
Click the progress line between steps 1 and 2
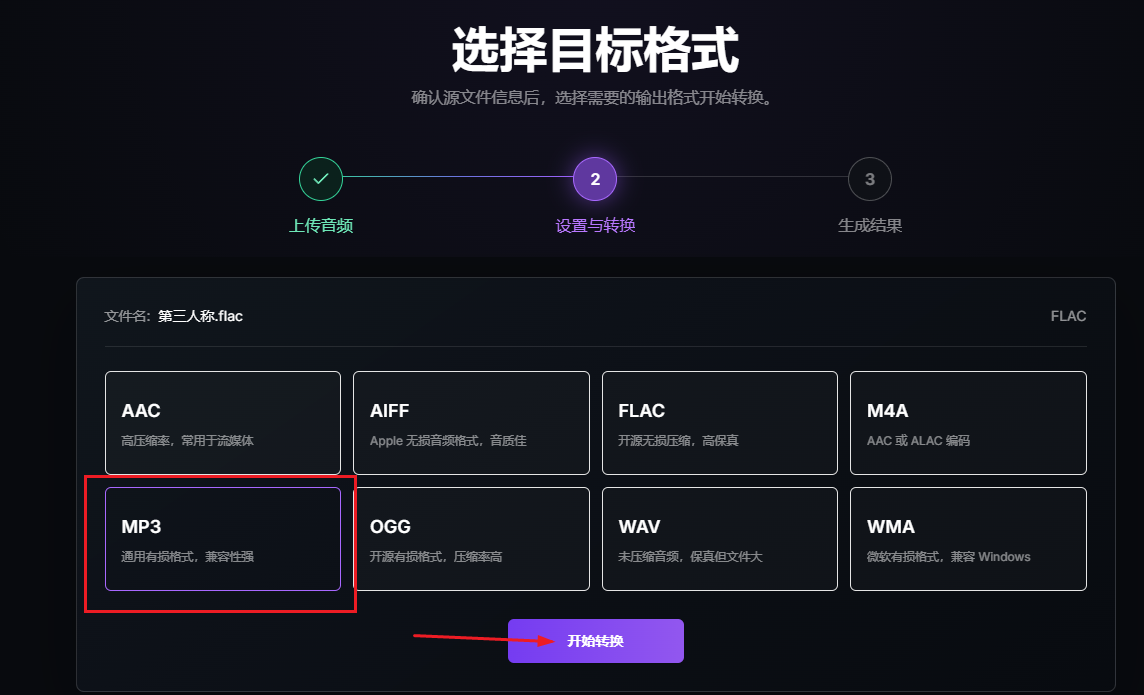tap(458, 176)
